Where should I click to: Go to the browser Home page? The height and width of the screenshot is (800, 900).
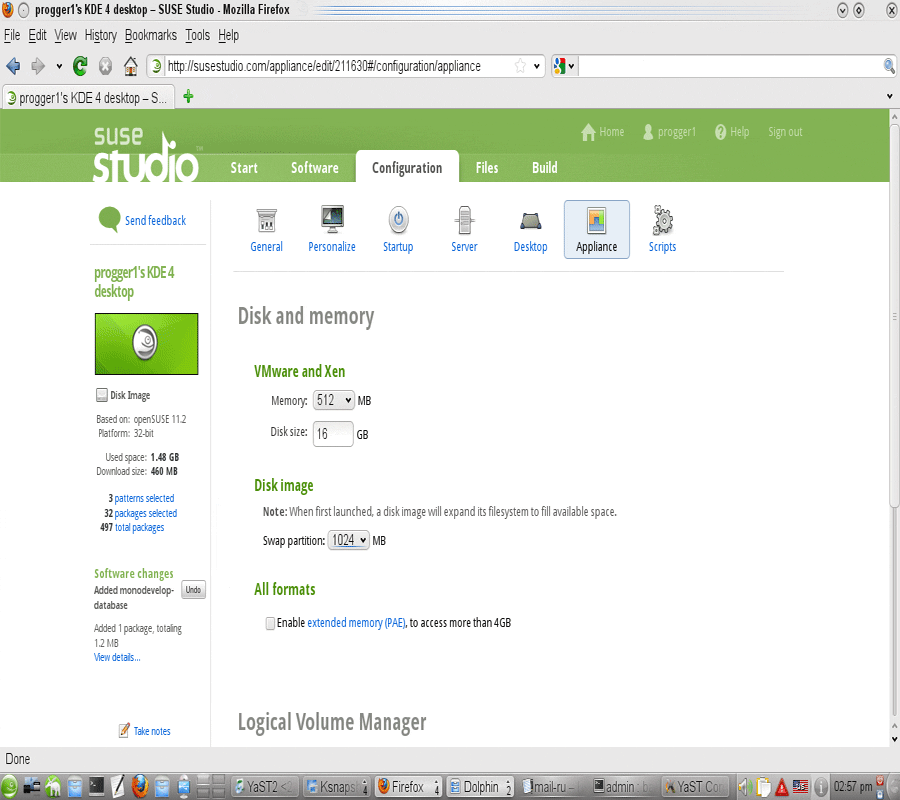[131, 66]
